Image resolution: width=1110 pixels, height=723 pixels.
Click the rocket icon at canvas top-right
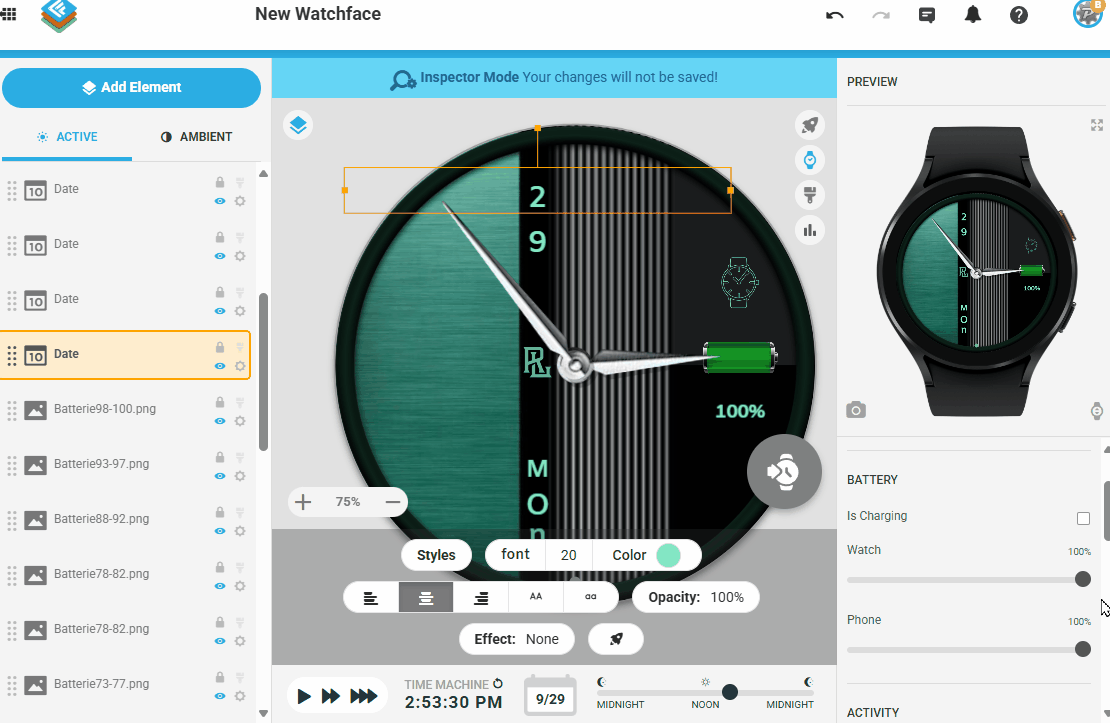(x=810, y=125)
